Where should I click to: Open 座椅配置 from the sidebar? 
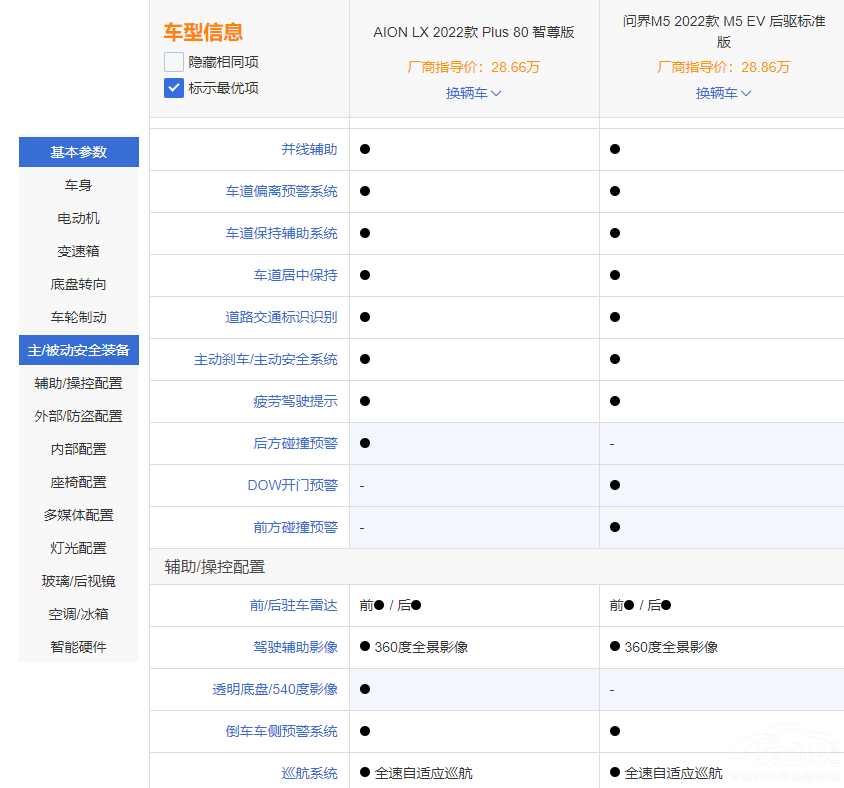pyautogui.click(x=79, y=482)
